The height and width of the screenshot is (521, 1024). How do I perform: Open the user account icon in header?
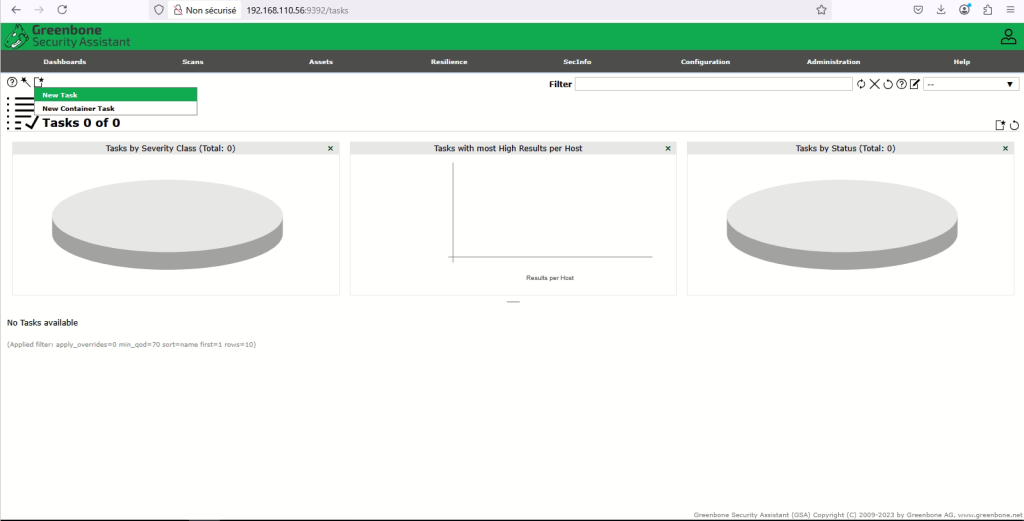coord(1008,37)
